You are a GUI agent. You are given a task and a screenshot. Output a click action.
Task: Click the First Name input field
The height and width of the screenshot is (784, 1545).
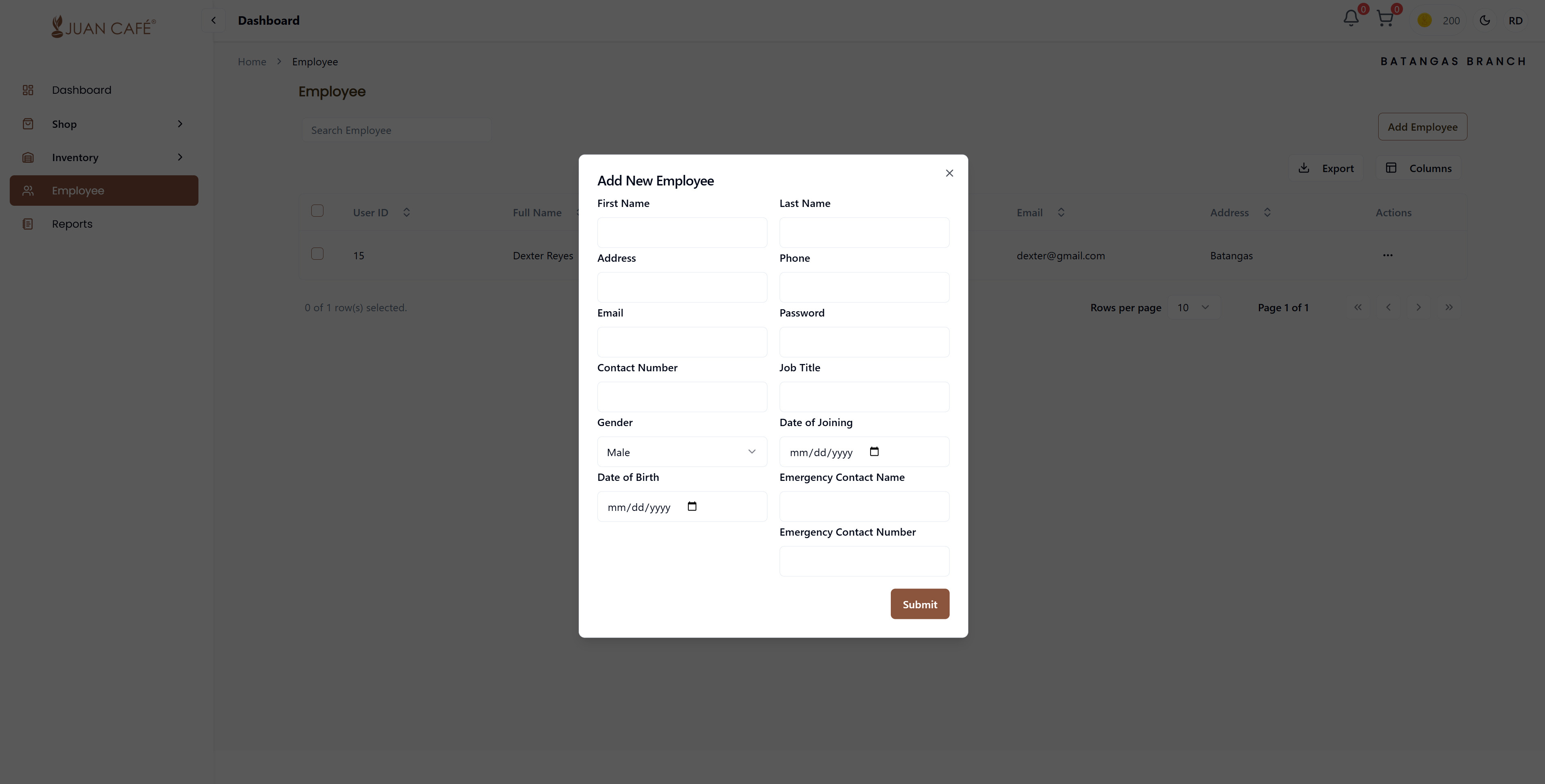click(681, 233)
